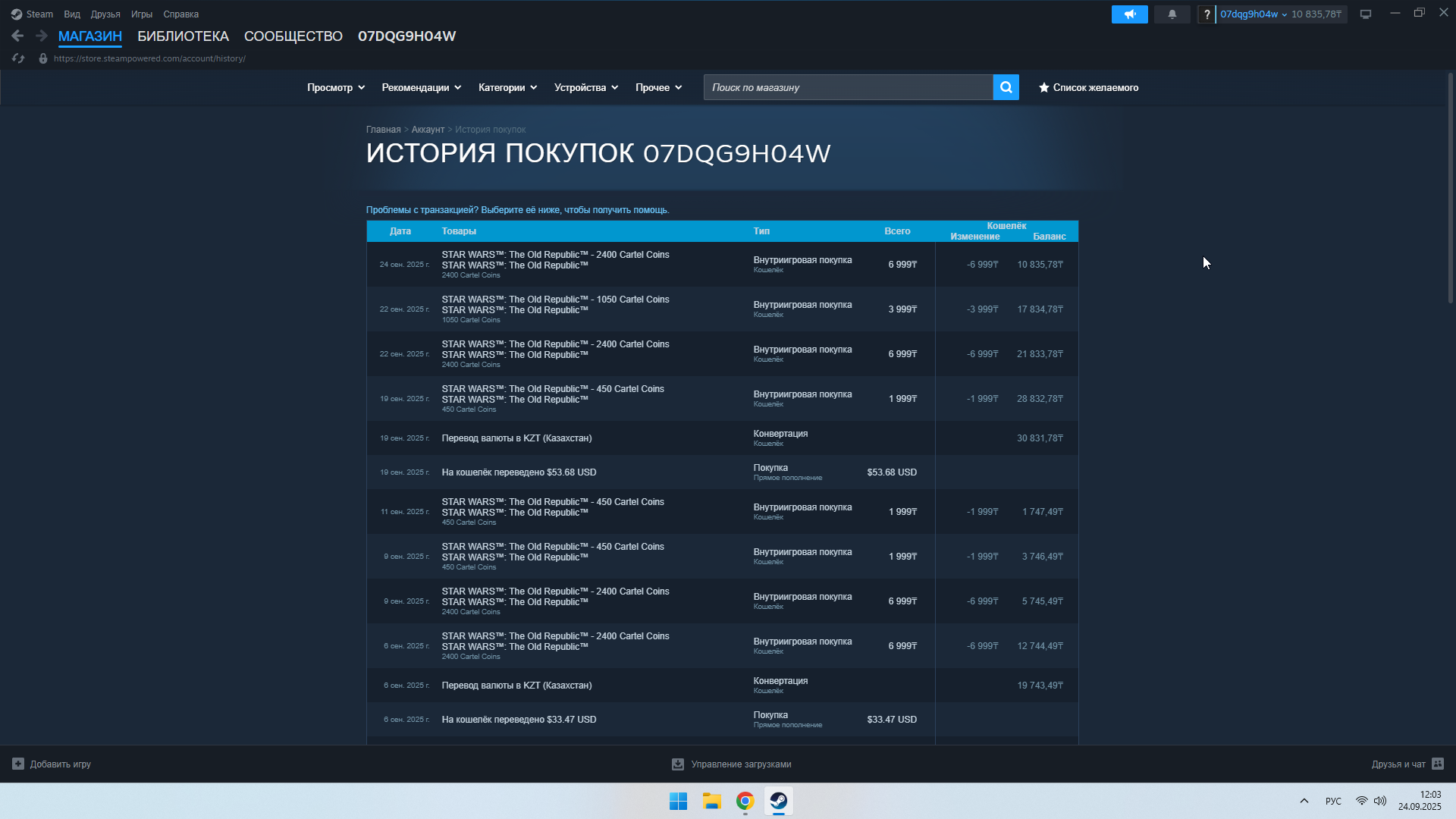Click the padlock security icon
Screen dimensions: 1456x819
[43, 58]
